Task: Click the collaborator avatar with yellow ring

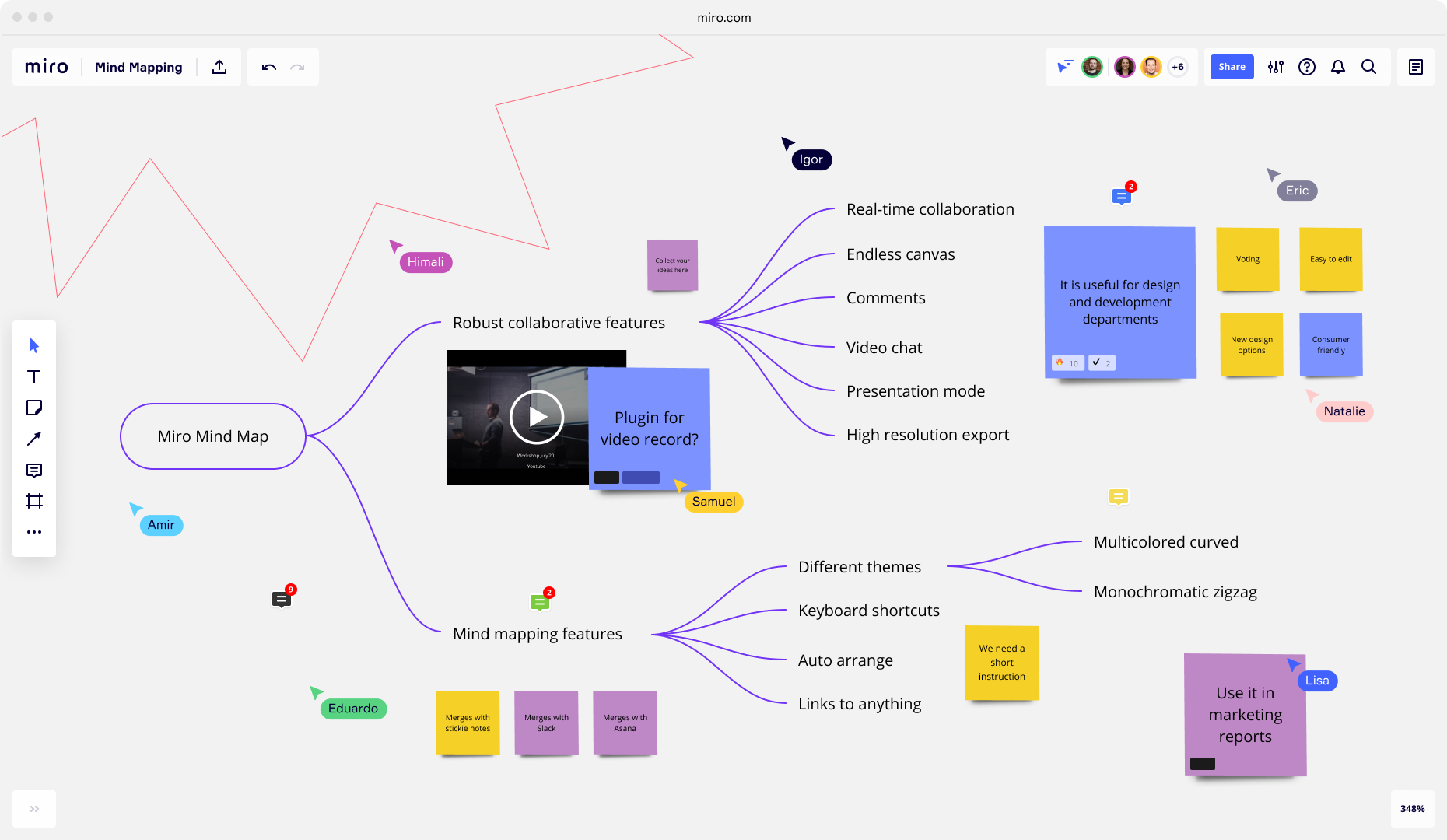Action: [x=1151, y=67]
